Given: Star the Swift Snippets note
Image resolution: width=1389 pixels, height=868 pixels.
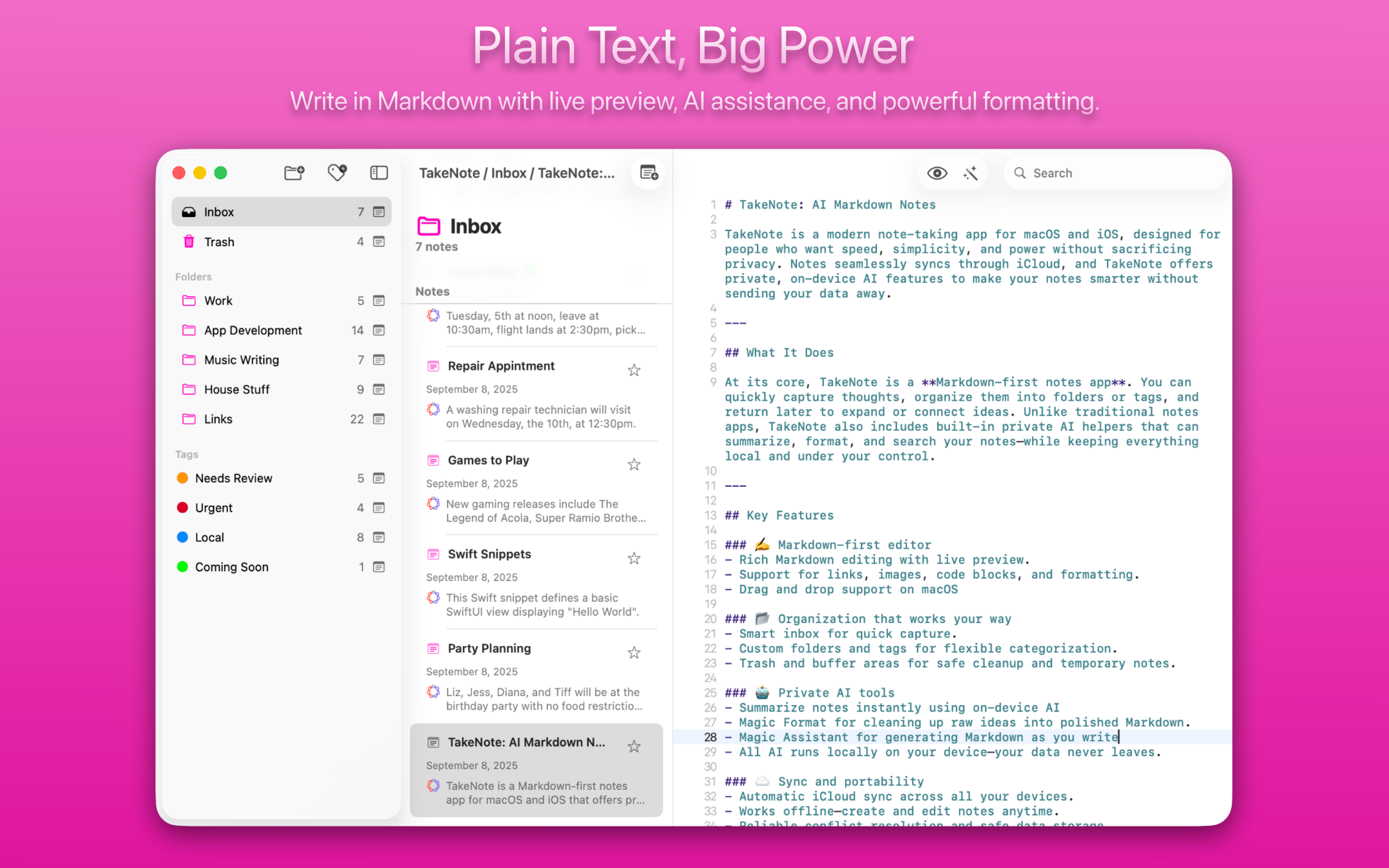Looking at the screenshot, I should 634,559.
